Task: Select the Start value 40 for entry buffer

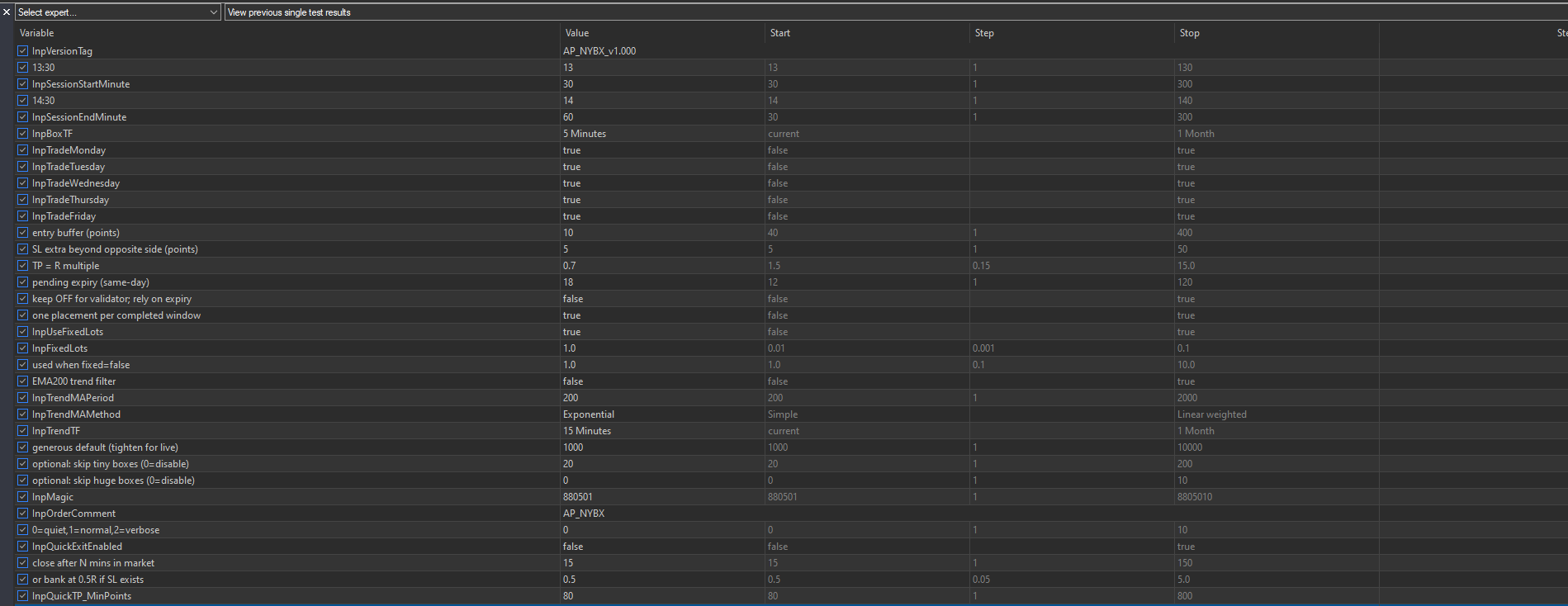Action: pyautogui.click(x=867, y=233)
